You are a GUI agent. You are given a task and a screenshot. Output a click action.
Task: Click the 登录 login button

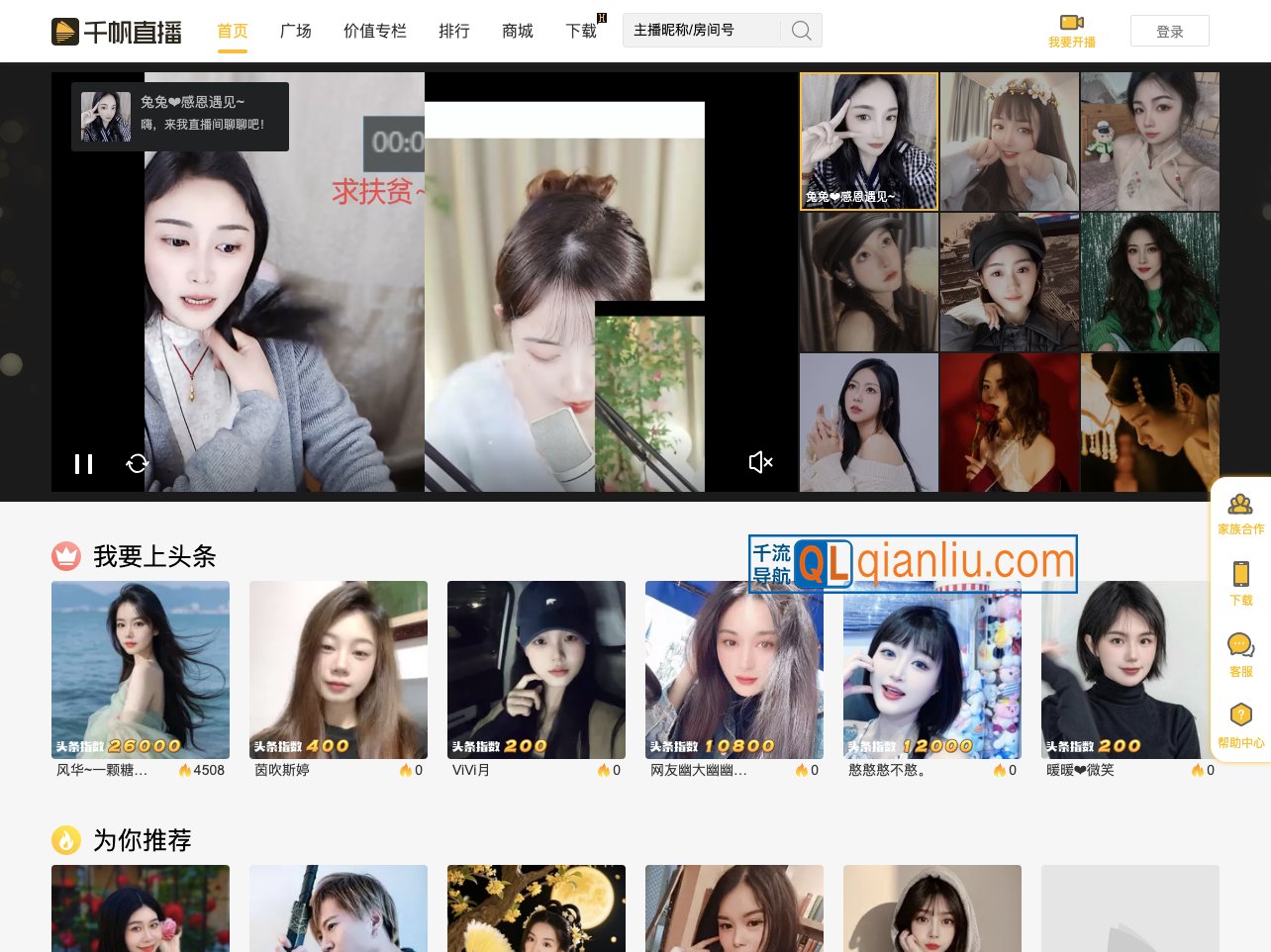point(1169,32)
